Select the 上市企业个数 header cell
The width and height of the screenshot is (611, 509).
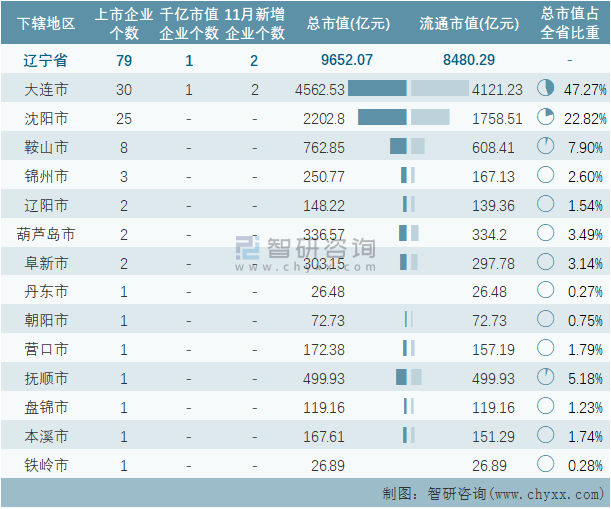[x=124, y=23]
